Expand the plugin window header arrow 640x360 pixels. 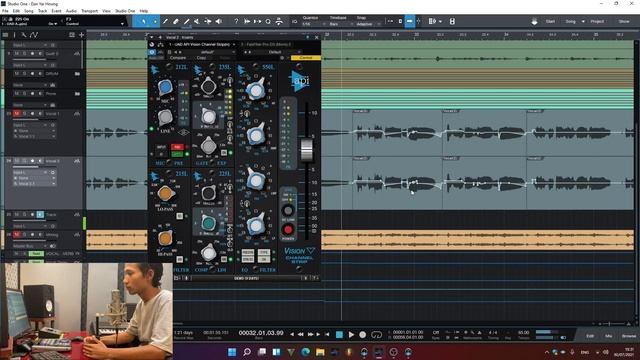pos(152,37)
